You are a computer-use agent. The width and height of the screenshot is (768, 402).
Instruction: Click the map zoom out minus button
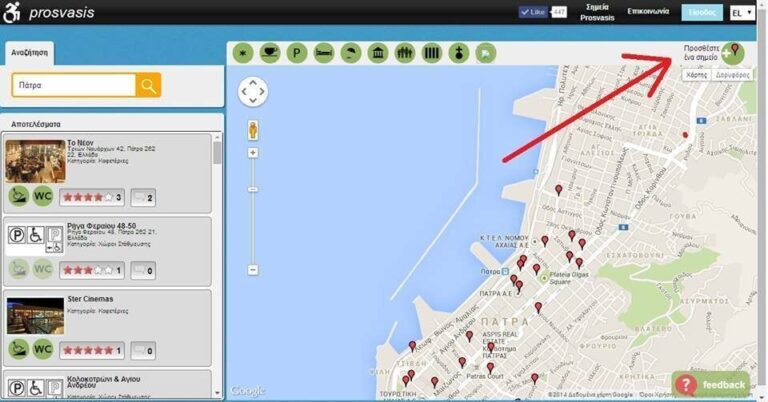(x=253, y=269)
